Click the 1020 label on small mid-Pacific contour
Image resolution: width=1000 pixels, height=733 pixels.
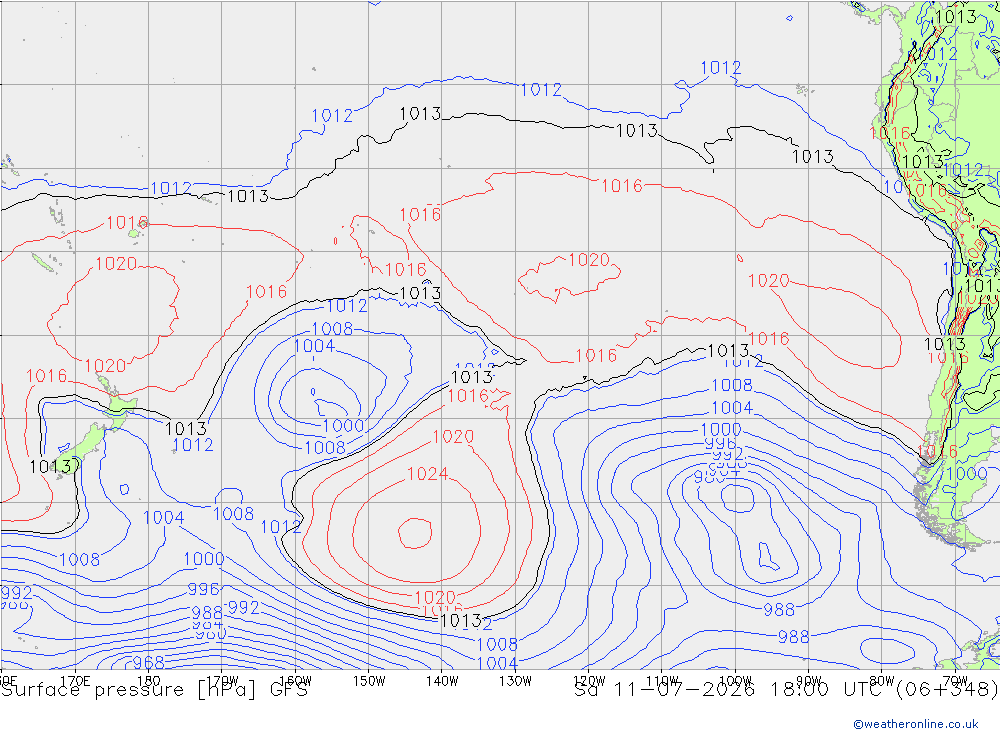click(589, 260)
